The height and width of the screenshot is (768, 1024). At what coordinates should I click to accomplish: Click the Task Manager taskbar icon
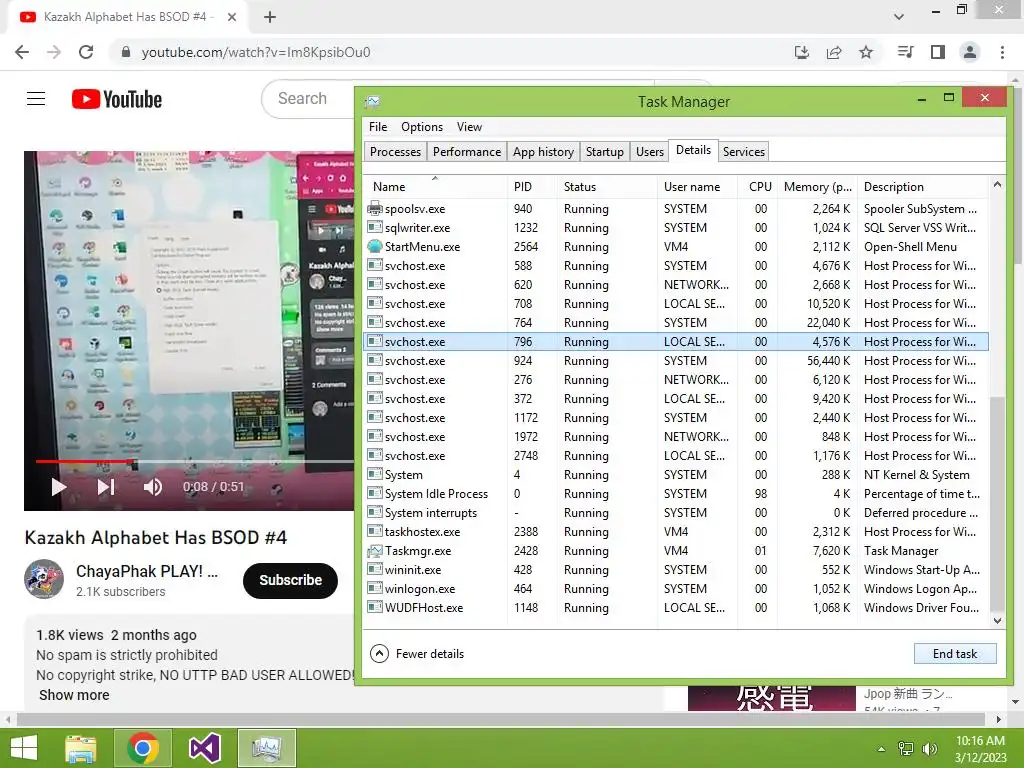pos(266,748)
